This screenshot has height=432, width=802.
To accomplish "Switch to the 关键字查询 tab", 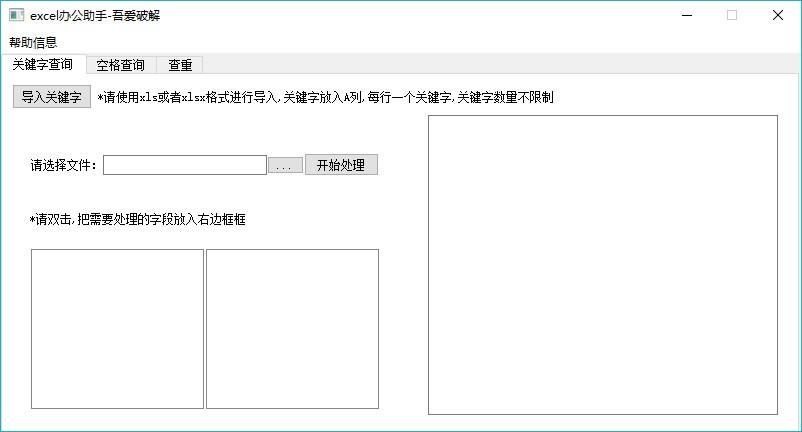I will (x=43, y=64).
